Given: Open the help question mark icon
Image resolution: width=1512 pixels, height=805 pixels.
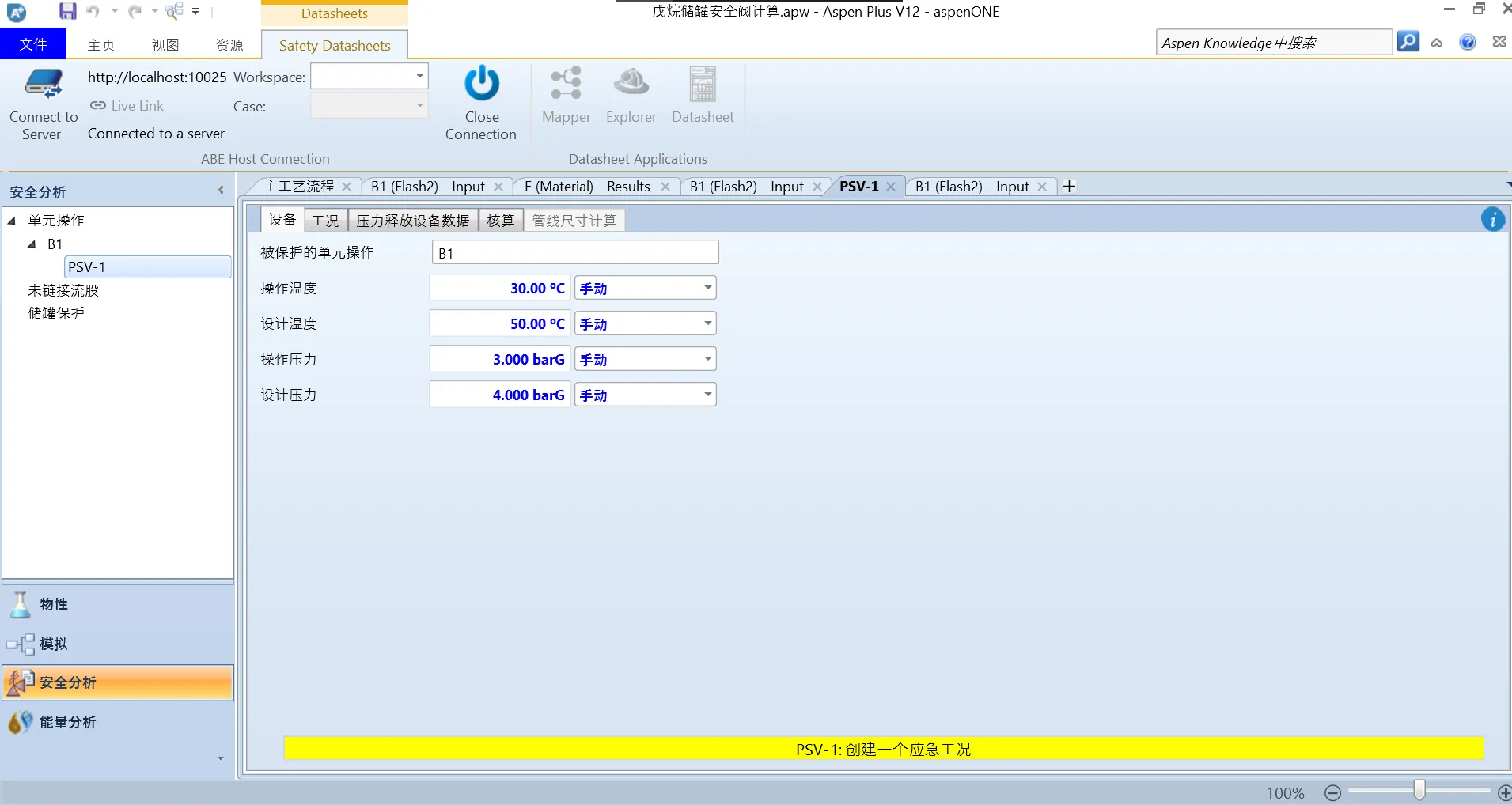Looking at the screenshot, I should tap(1467, 42).
